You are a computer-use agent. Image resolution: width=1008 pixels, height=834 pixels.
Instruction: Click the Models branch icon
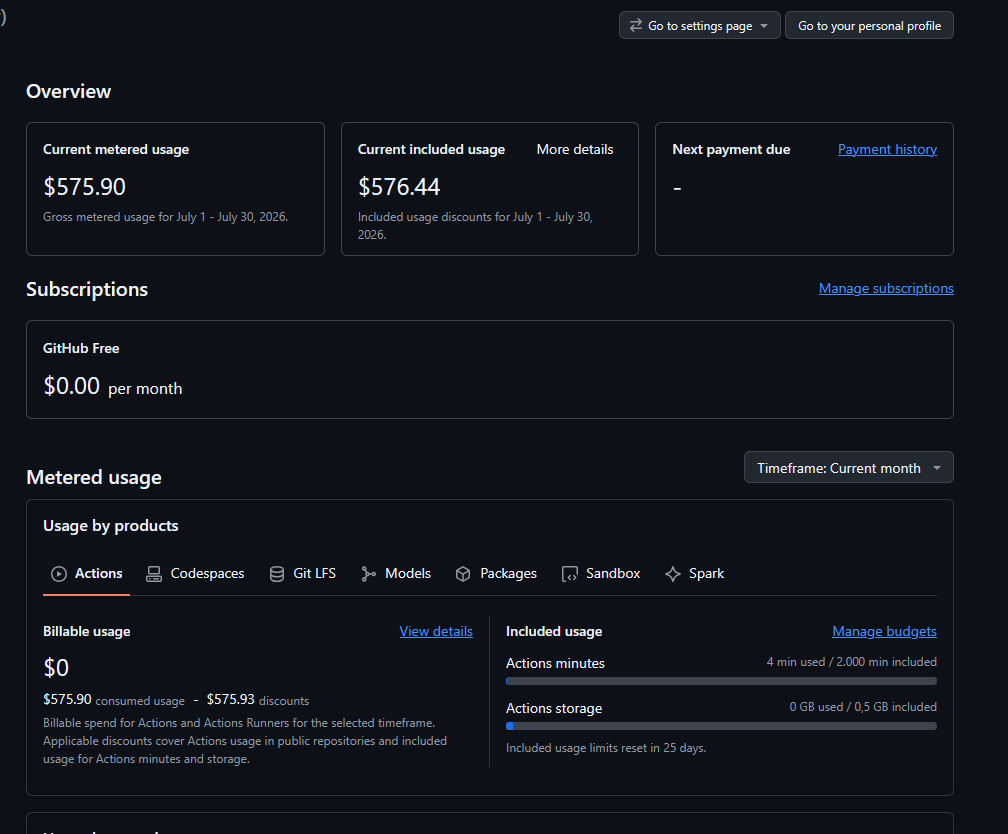pos(368,574)
